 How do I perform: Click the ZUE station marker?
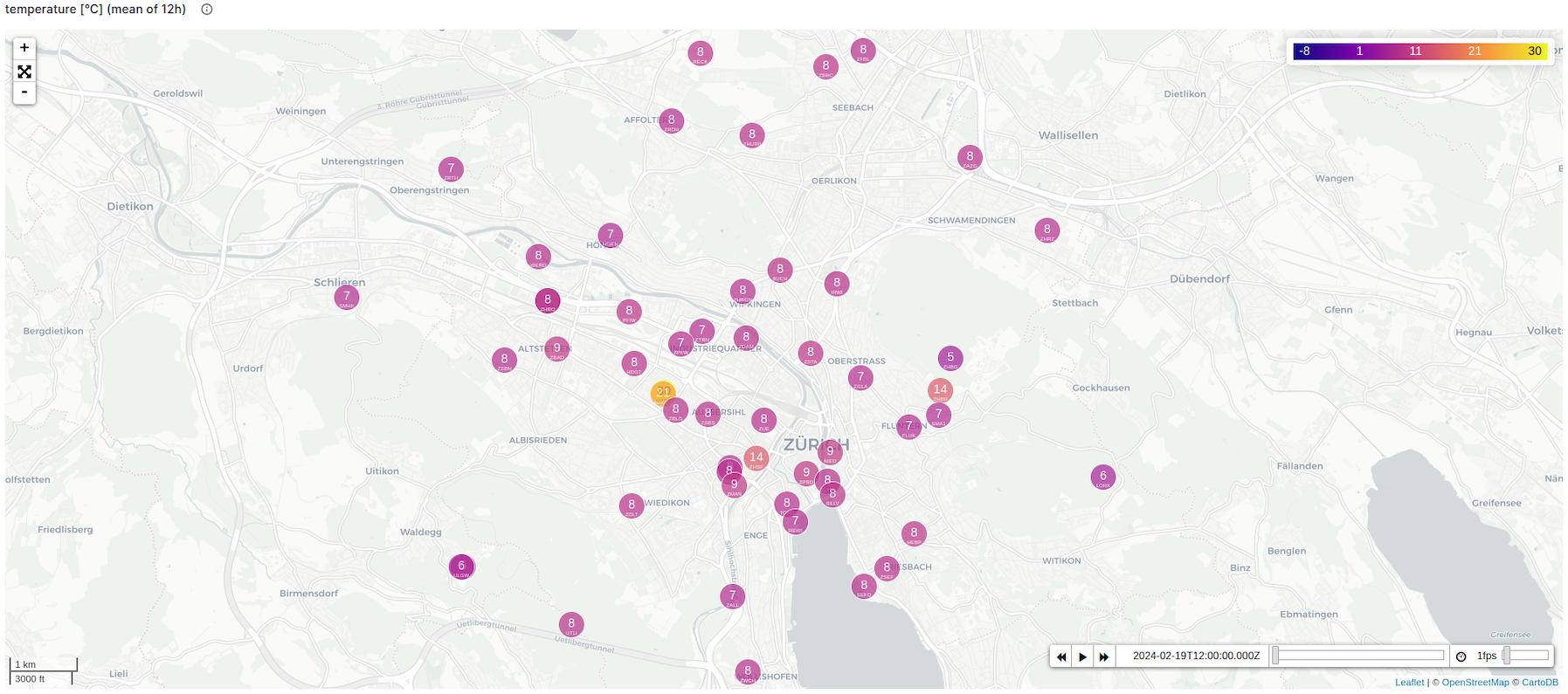pyautogui.click(x=763, y=420)
